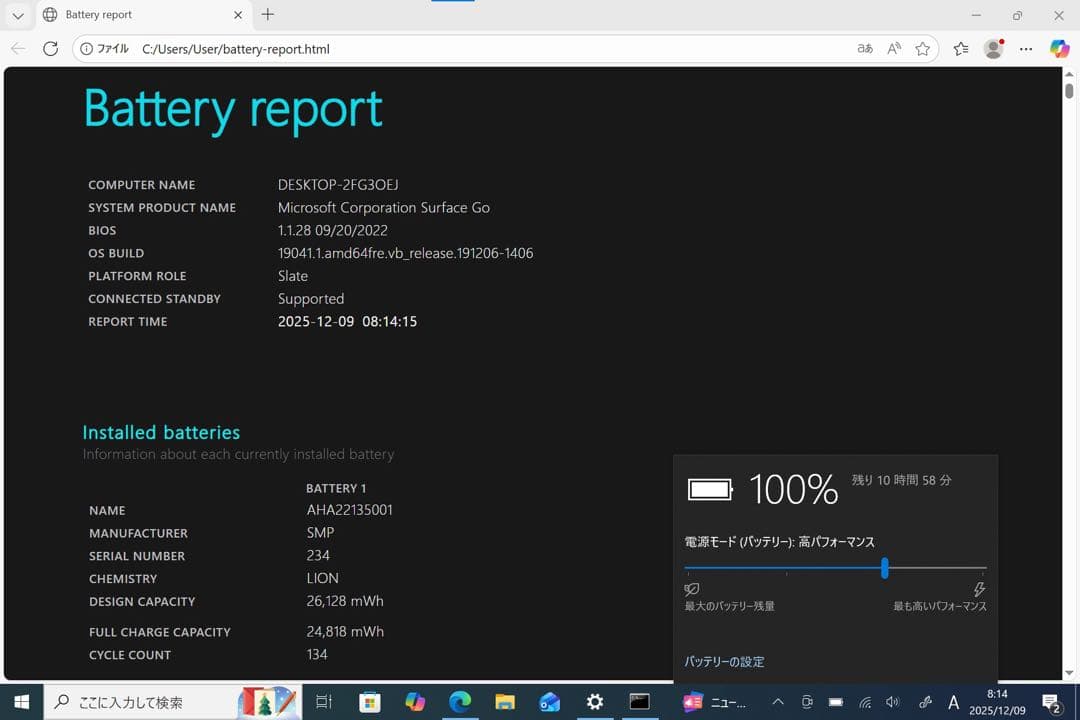The image size is (1080, 720).
Task: Select the battery name AHA22135001
Action: pyautogui.click(x=349, y=510)
